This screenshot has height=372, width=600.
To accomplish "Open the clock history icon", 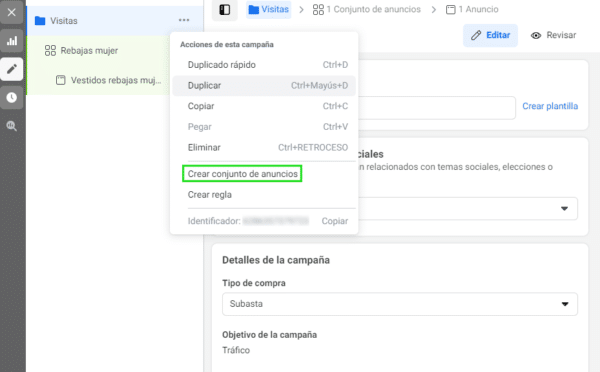I will [11, 98].
